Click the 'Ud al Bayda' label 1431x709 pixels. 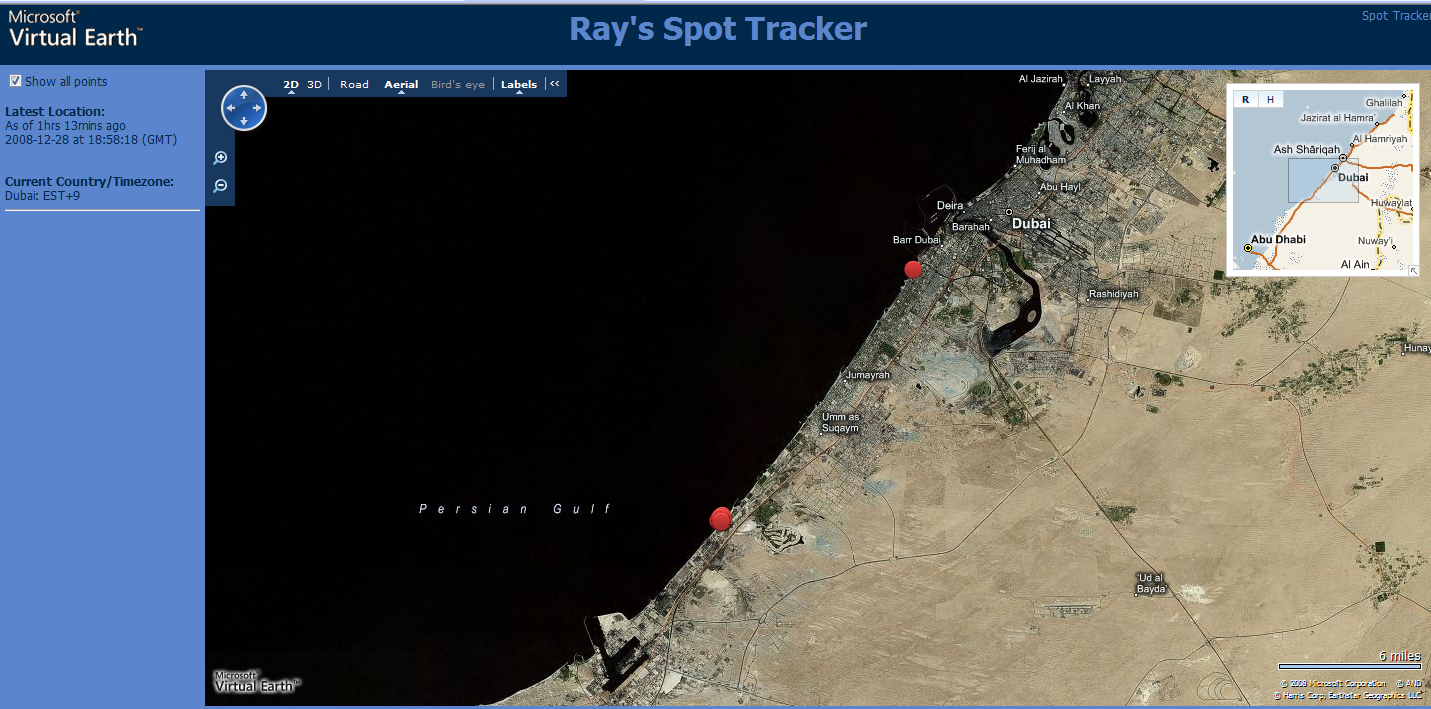1151,583
